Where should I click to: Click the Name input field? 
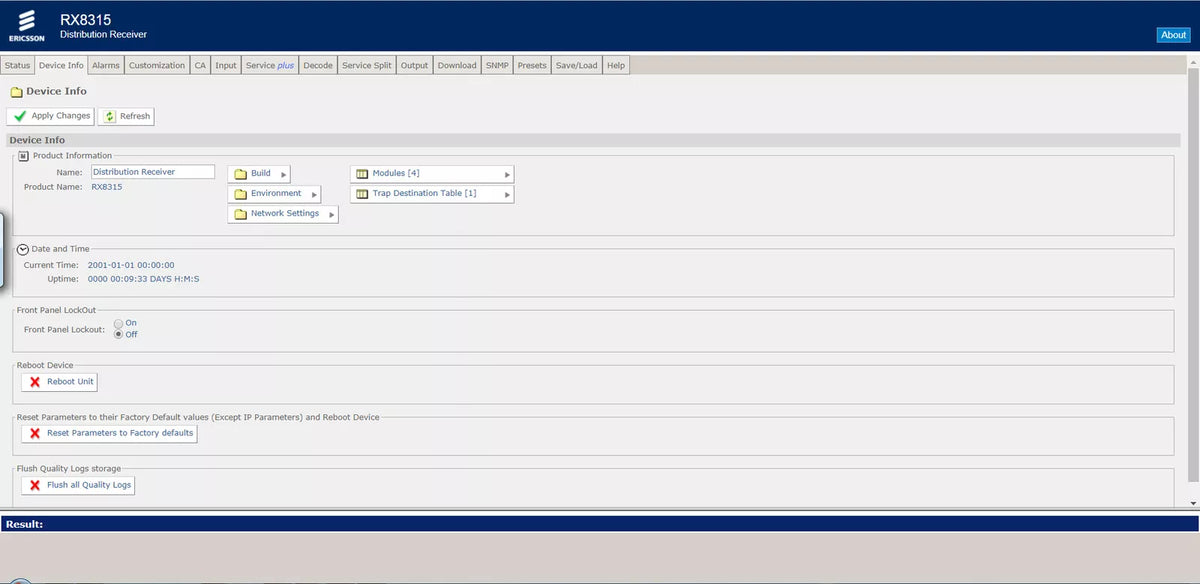(x=152, y=172)
